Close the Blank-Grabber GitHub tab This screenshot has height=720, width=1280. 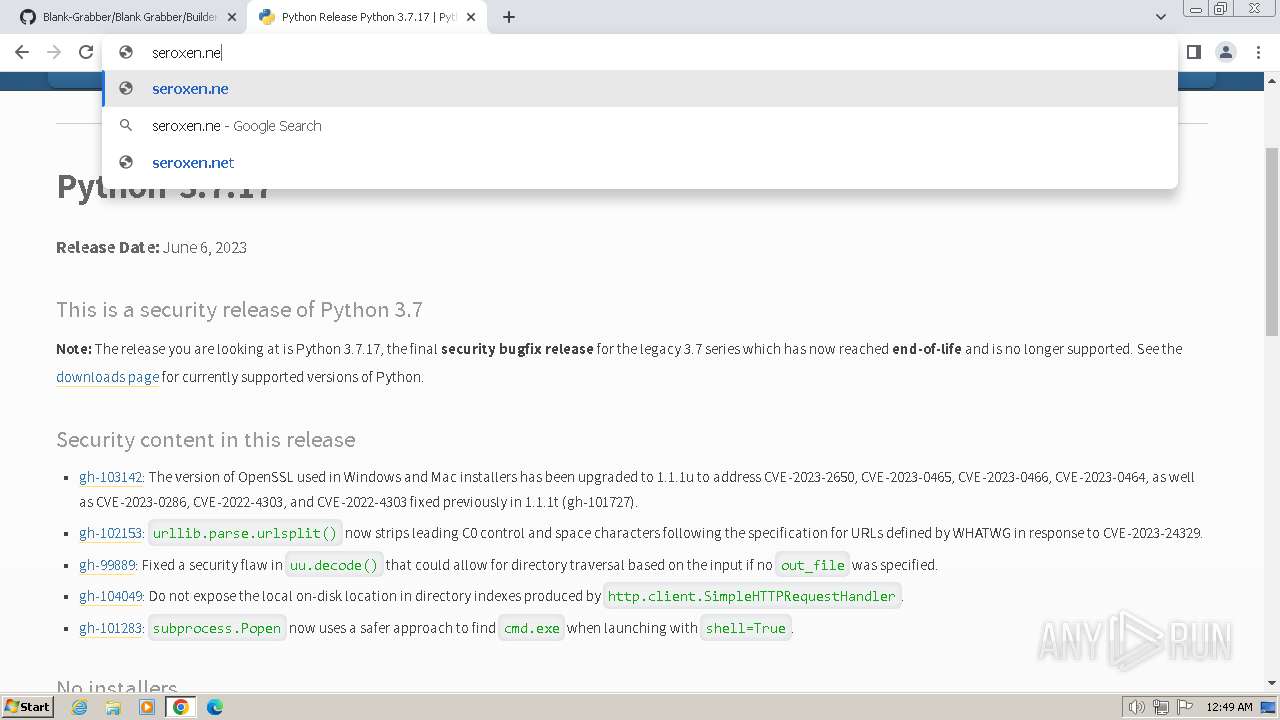point(232,17)
